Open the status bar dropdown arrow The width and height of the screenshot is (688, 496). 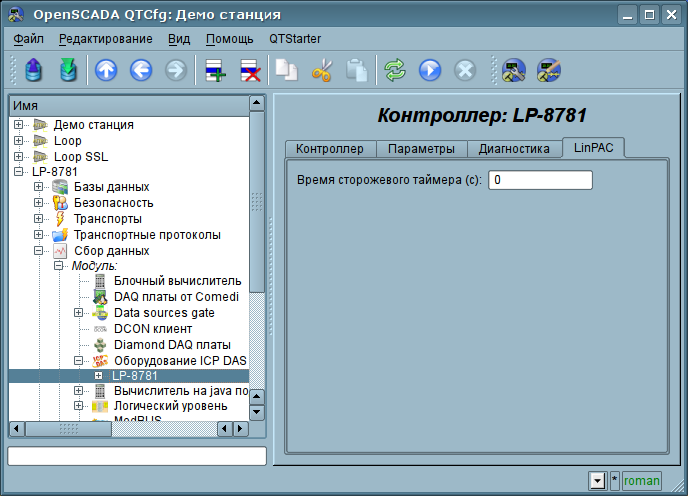coord(597,481)
